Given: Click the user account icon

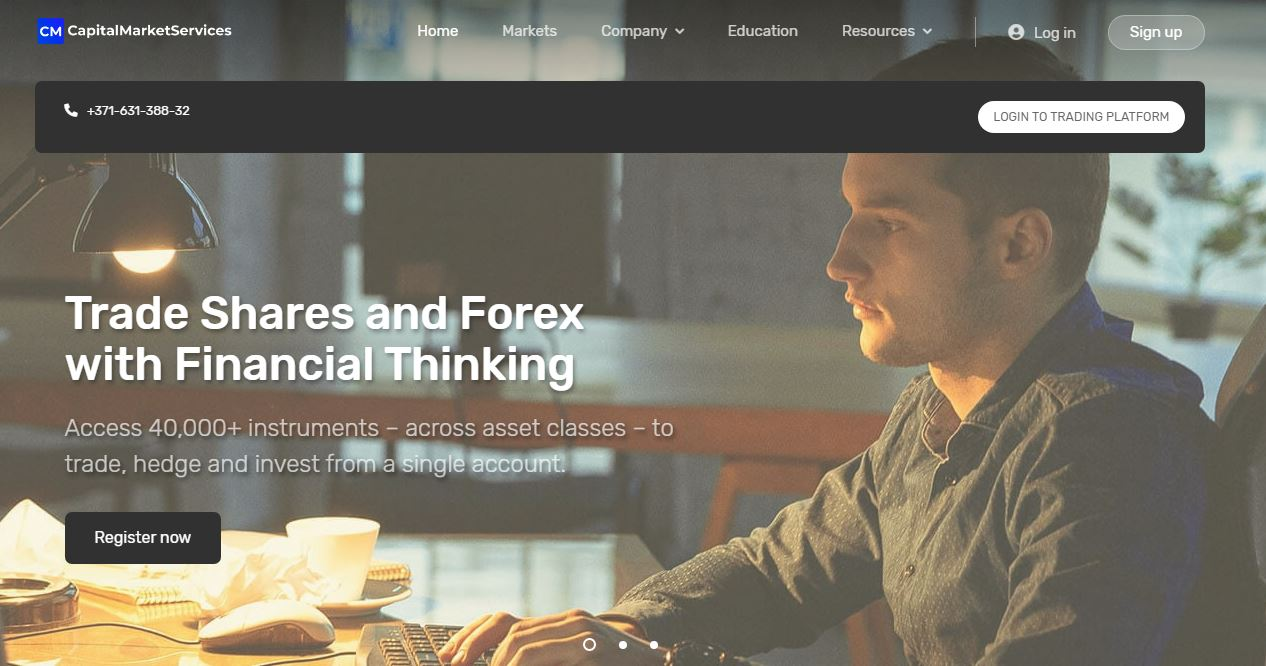Looking at the screenshot, I should coord(1016,32).
